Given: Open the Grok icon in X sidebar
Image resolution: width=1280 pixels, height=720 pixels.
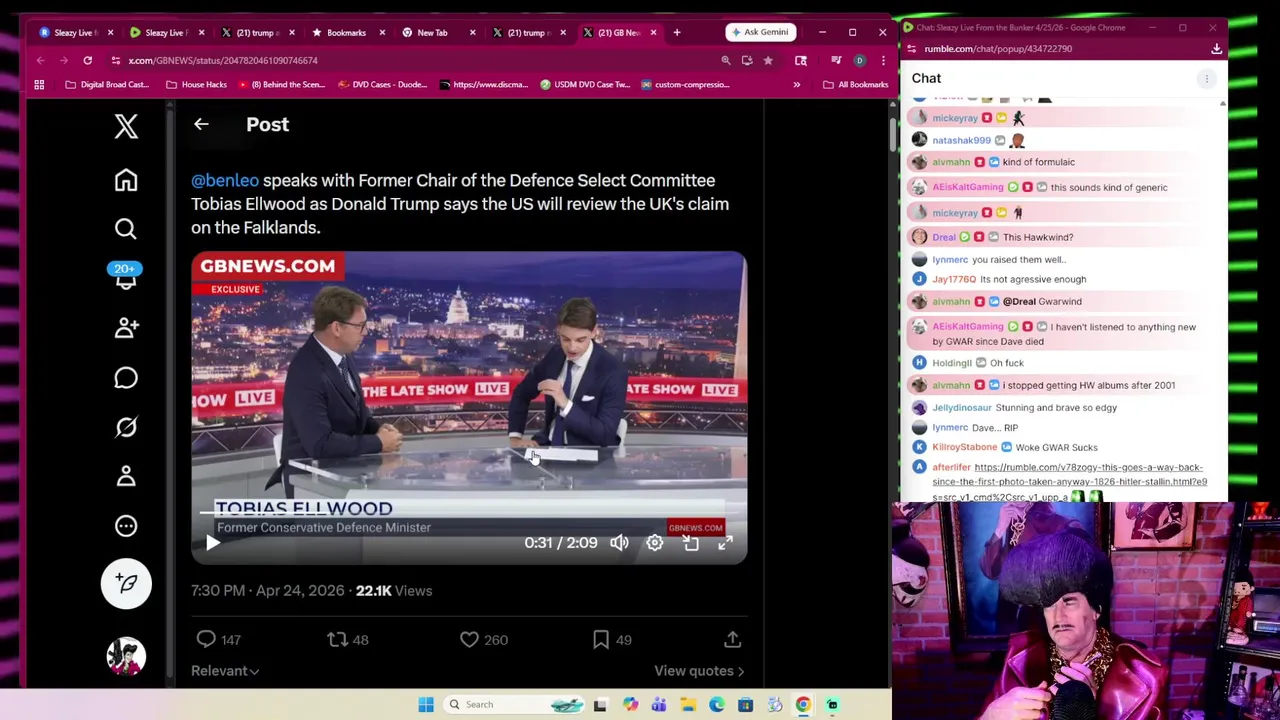Looking at the screenshot, I should click(126, 427).
